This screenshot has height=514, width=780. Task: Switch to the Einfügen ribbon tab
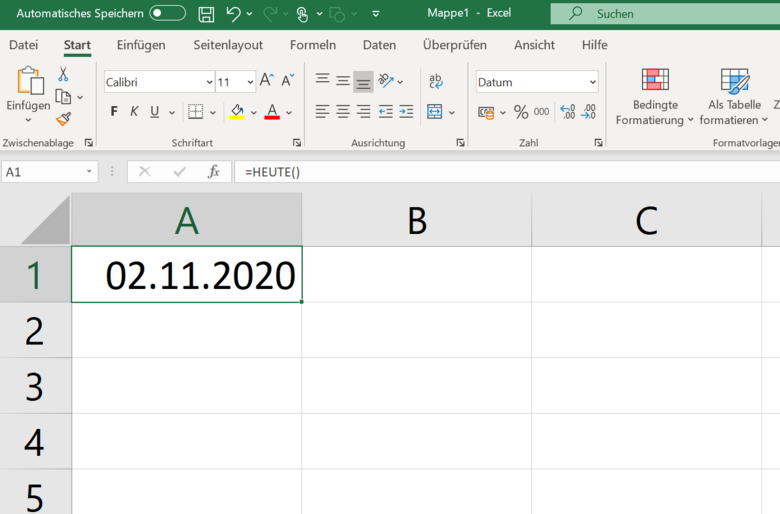(141, 45)
